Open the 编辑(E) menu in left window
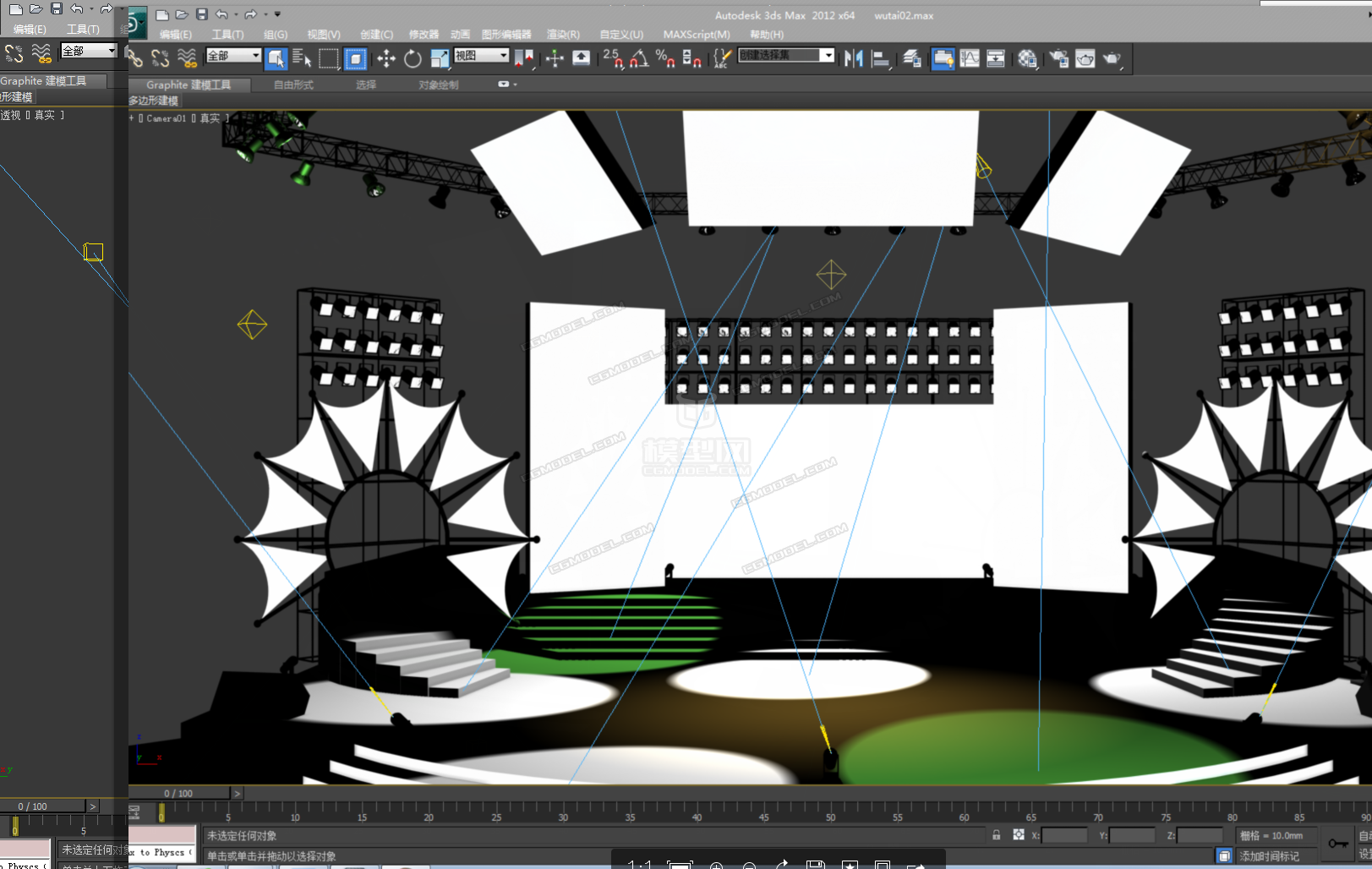 point(30,30)
